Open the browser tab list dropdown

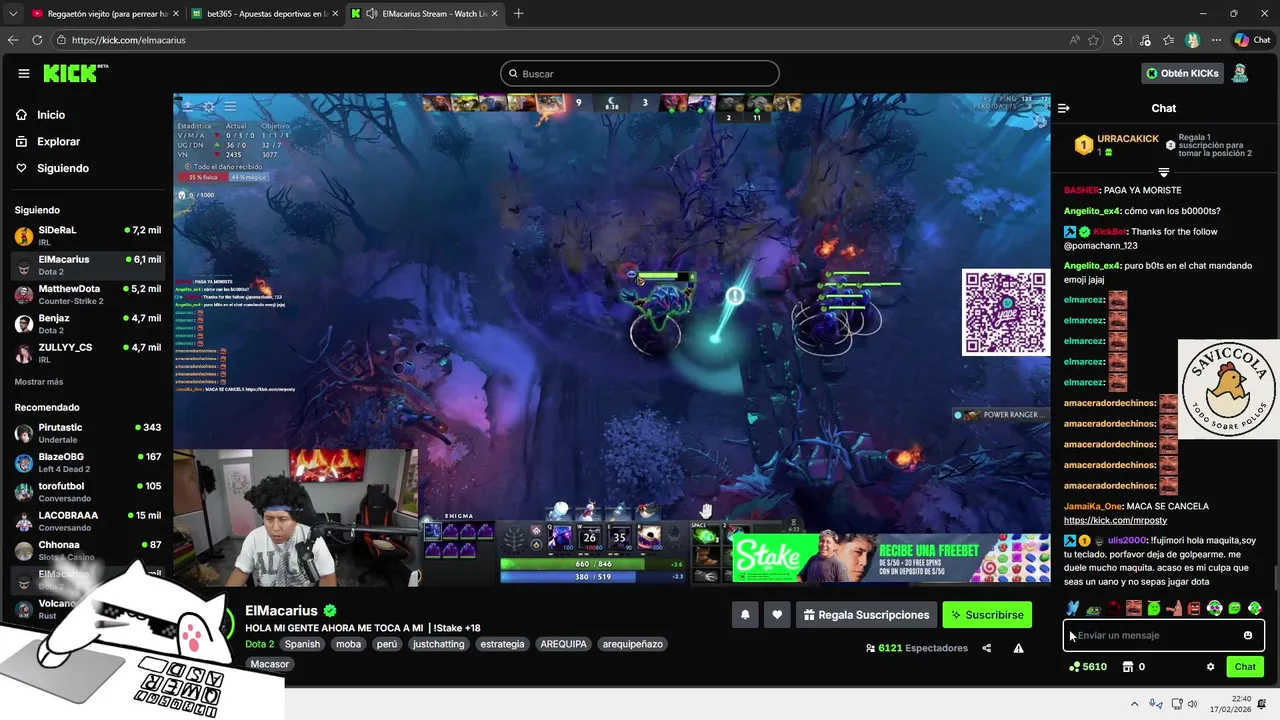(12, 13)
